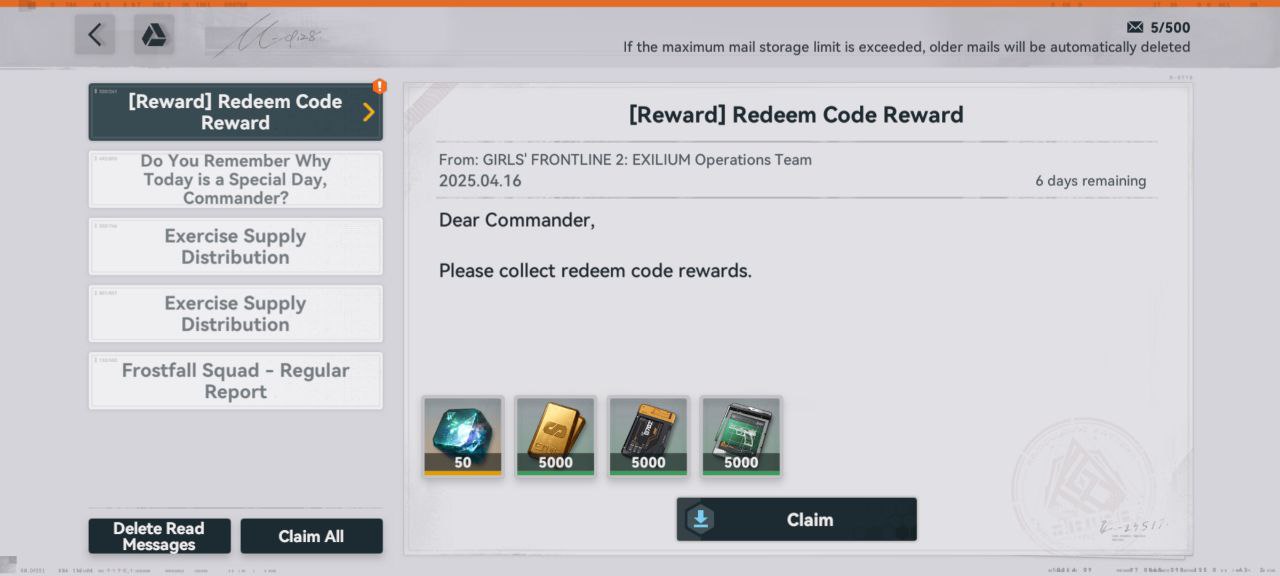The height and width of the screenshot is (576, 1280).
Task: Click the mail envelope counter icon
Action: point(1135,27)
